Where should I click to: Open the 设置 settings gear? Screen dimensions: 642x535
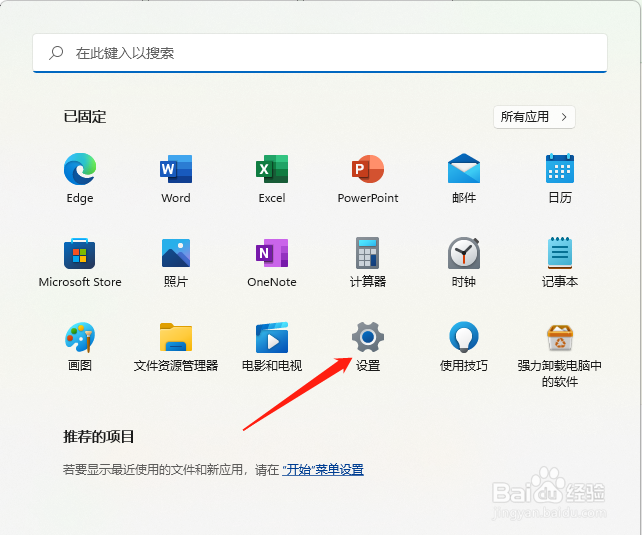point(368,337)
